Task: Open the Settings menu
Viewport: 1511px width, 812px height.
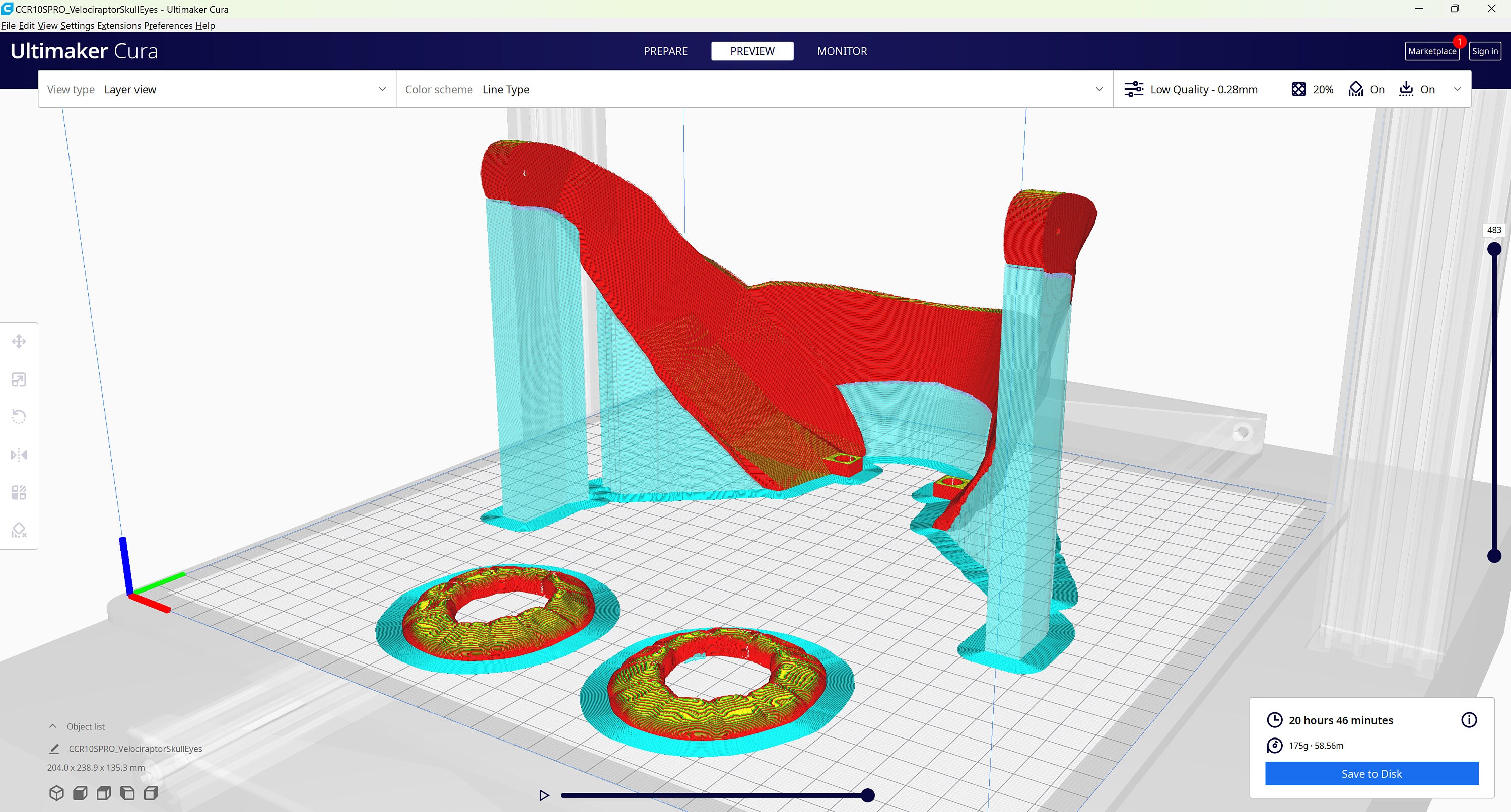Action: pyautogui.click(x=77, y=25)
